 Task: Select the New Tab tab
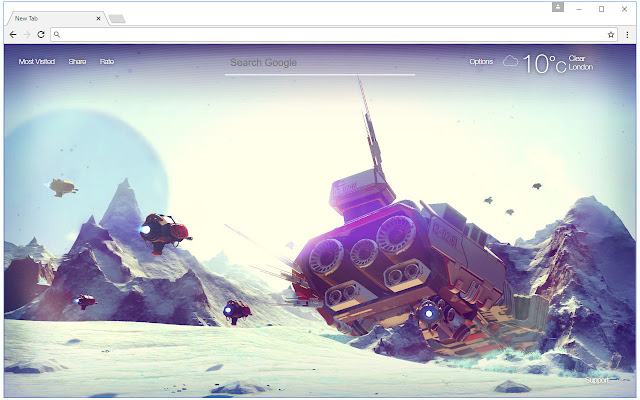coord(57,18)
